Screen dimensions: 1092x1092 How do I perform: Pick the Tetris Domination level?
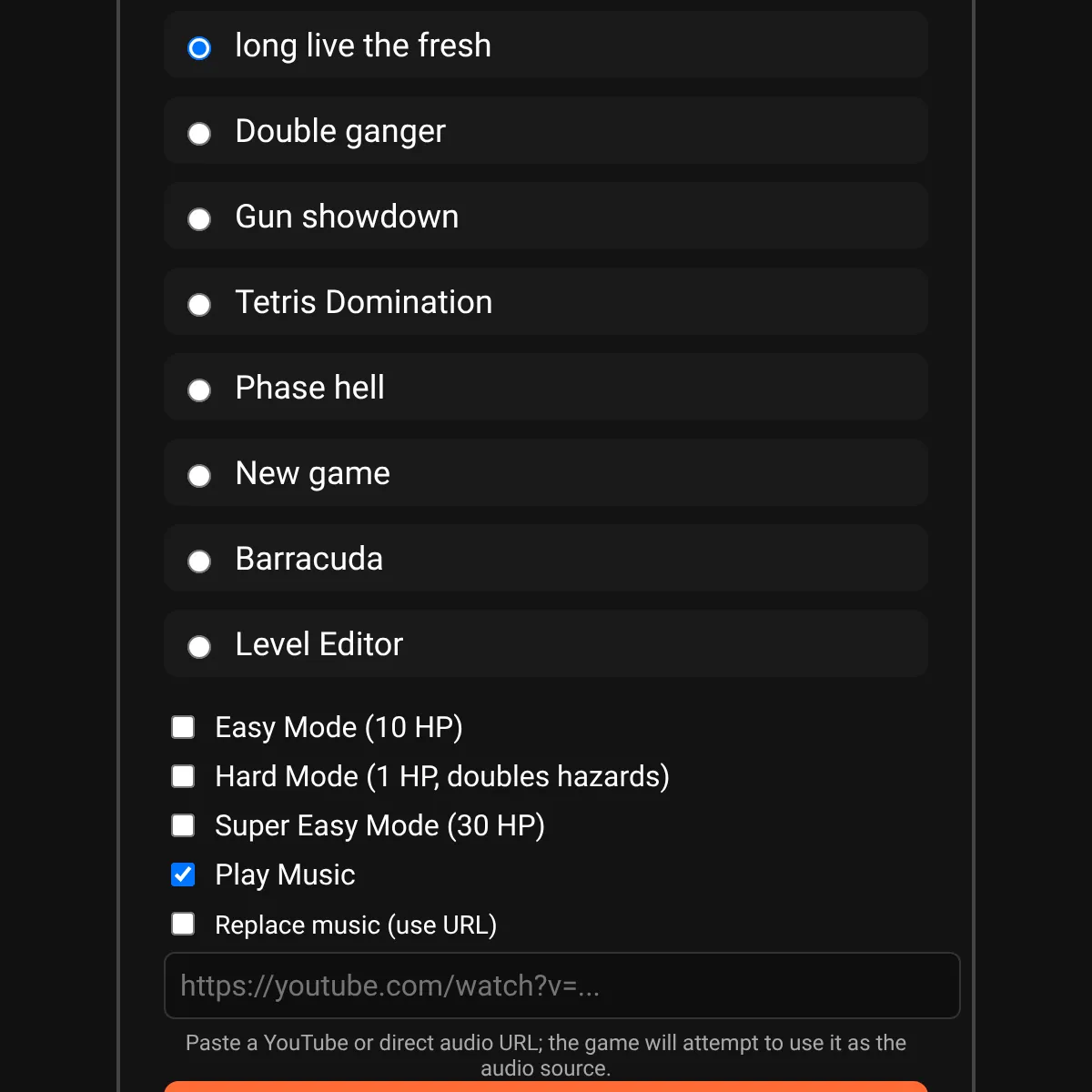(199, 305)
